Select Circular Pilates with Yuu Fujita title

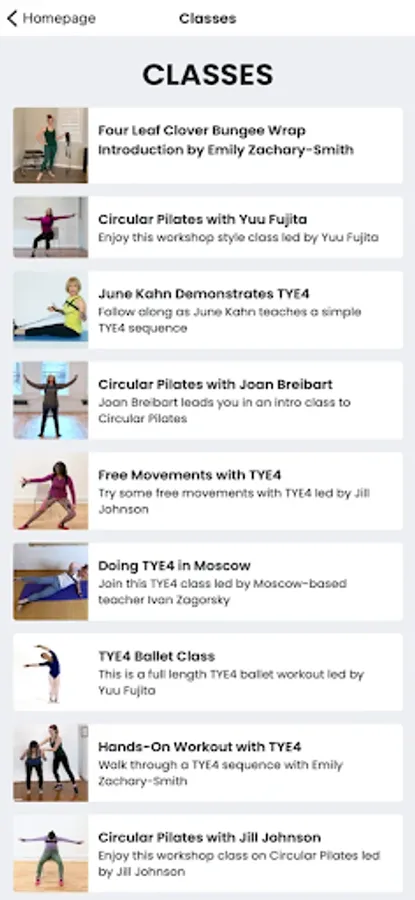point(203,219)
